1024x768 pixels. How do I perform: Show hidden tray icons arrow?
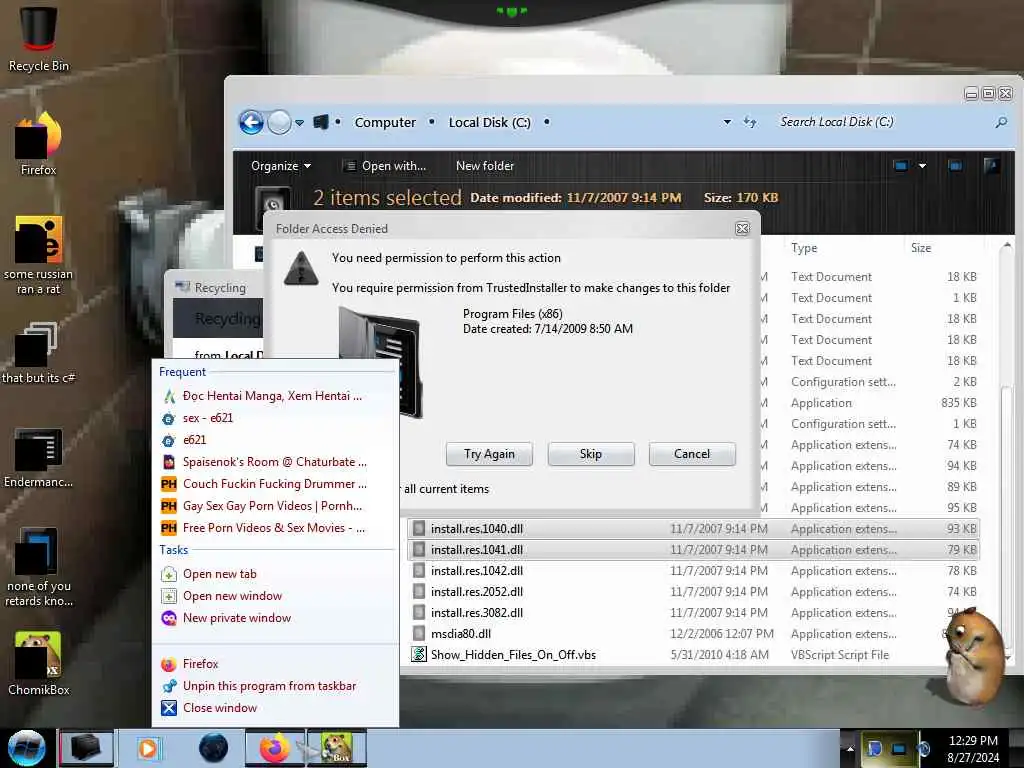850,749
